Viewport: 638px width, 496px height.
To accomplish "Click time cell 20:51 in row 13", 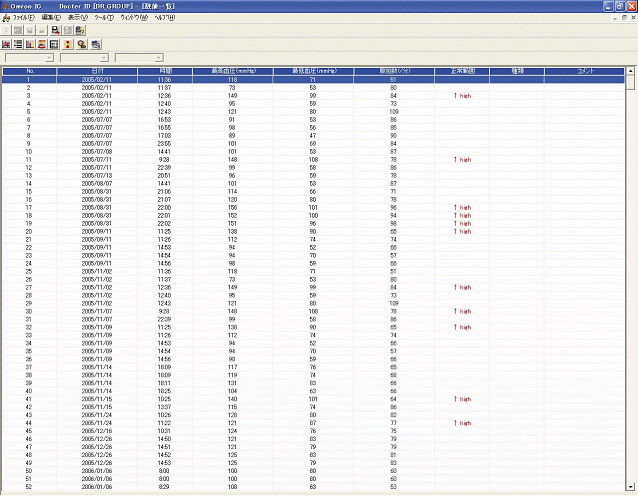I will 164,176.
